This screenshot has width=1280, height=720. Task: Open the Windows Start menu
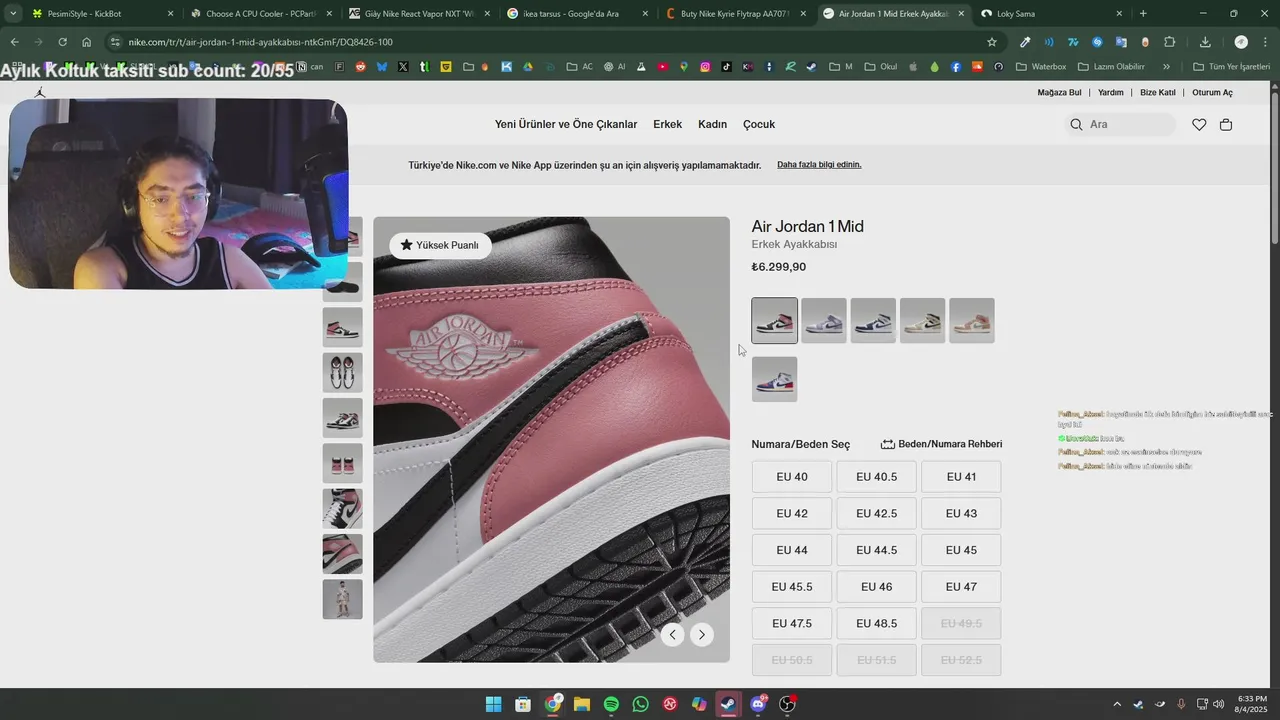pos(493,704)
